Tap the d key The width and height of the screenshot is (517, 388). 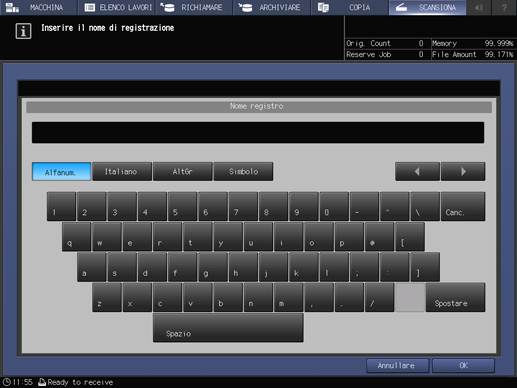click(152, 267)
